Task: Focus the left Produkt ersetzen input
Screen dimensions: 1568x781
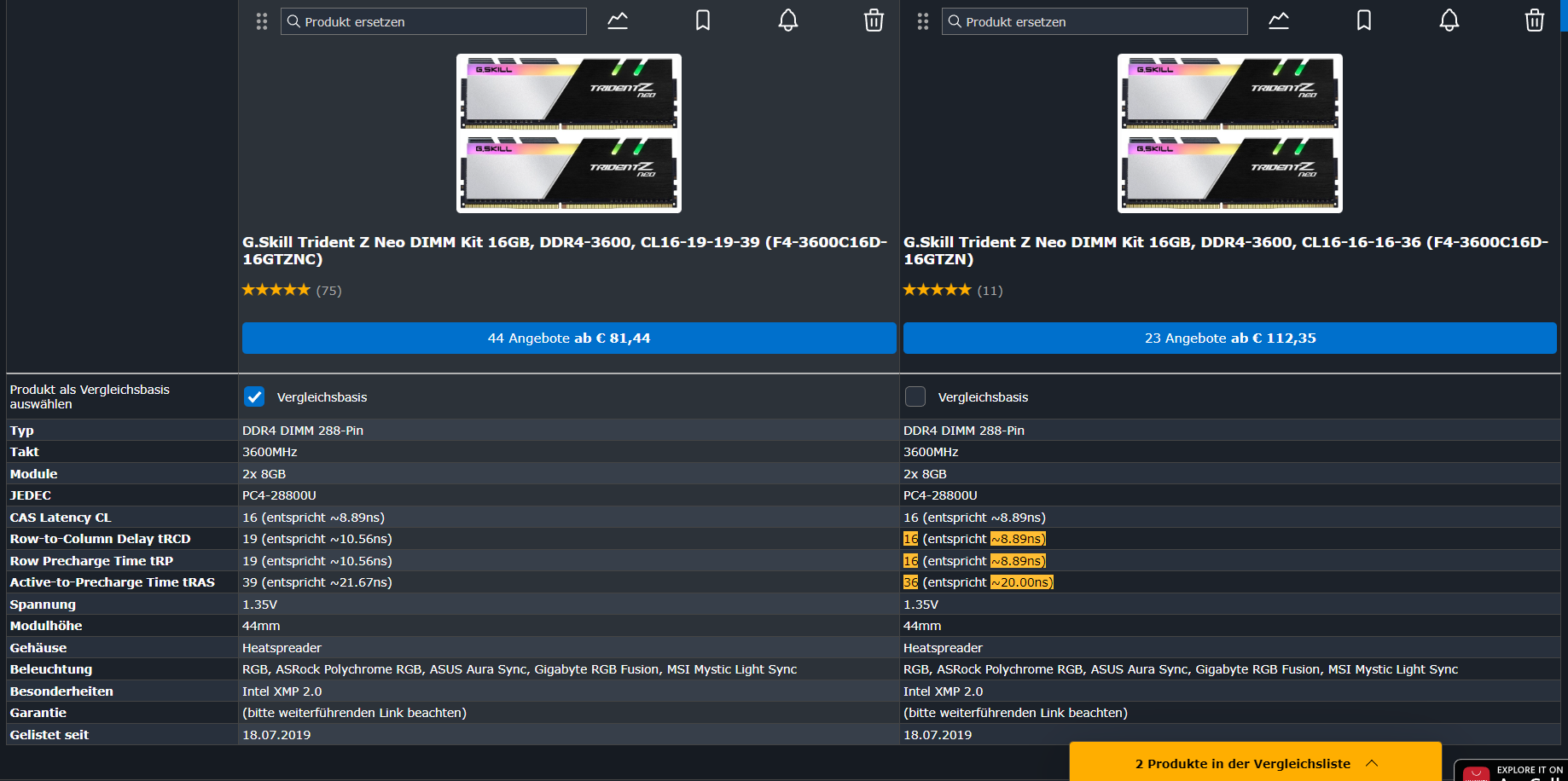Action: pos(433,21)
